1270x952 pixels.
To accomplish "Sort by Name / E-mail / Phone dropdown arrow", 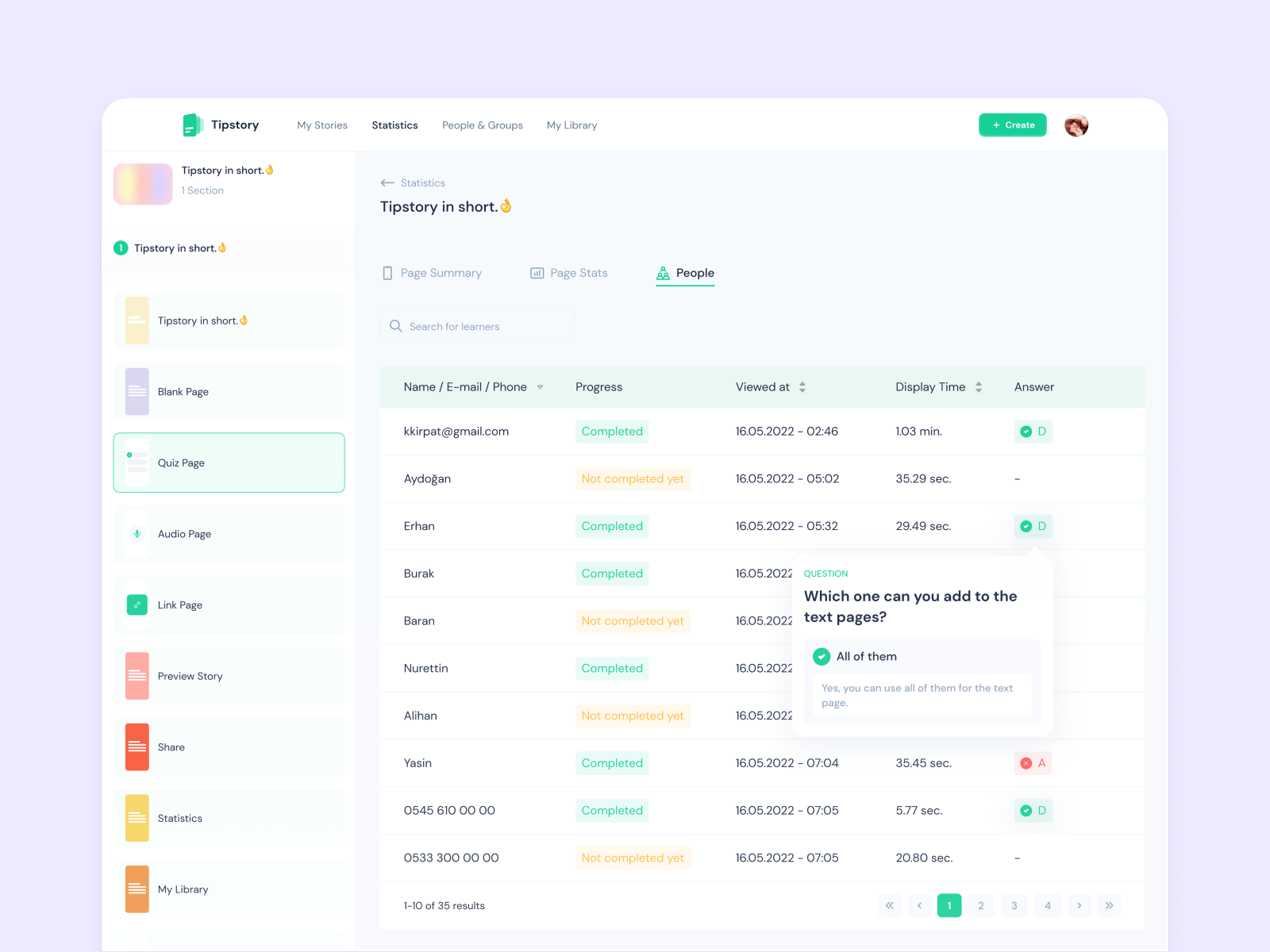I will pos(540,387).
